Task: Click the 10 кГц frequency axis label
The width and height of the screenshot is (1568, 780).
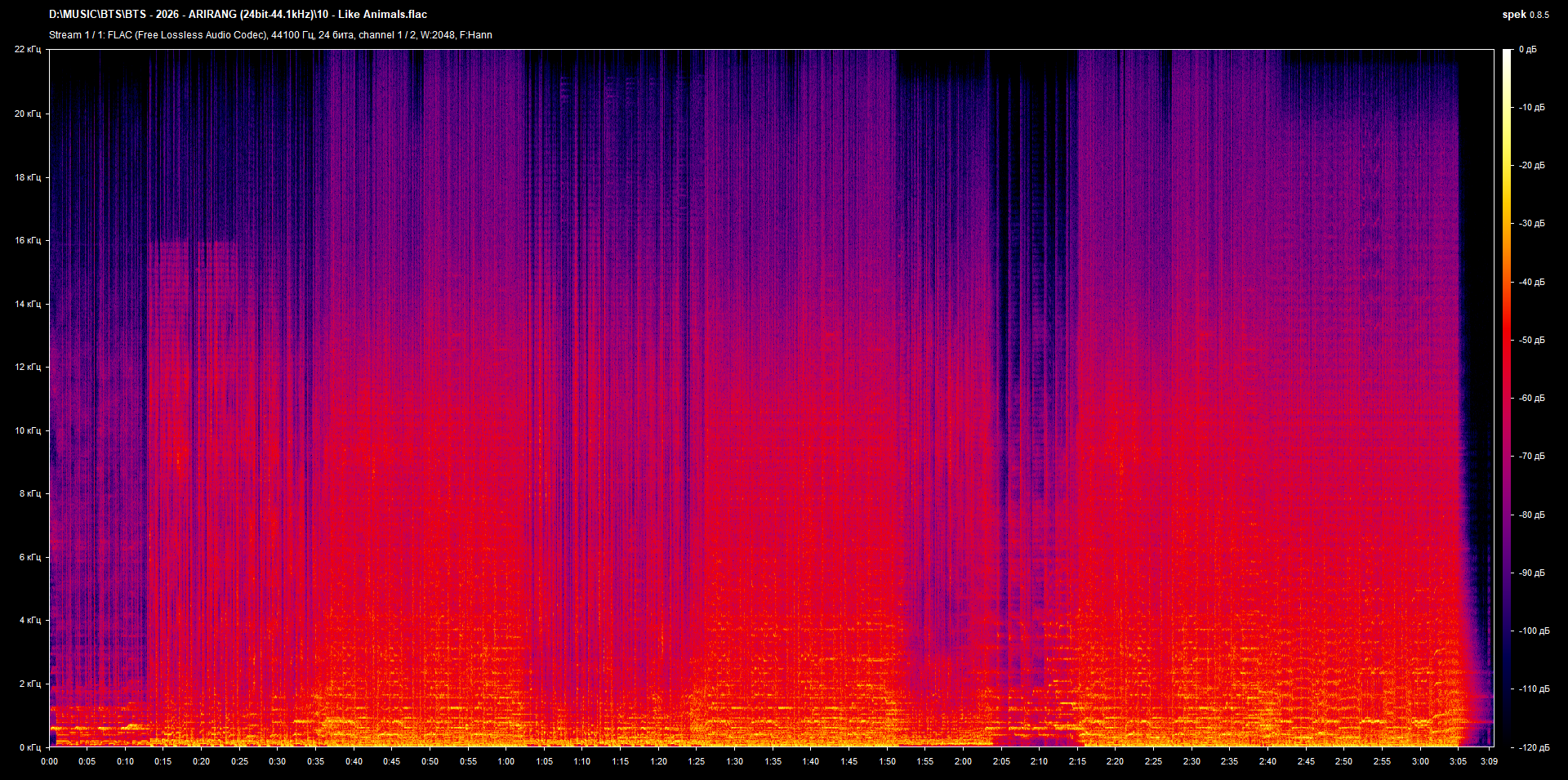Action: click(x=29, y=430)
